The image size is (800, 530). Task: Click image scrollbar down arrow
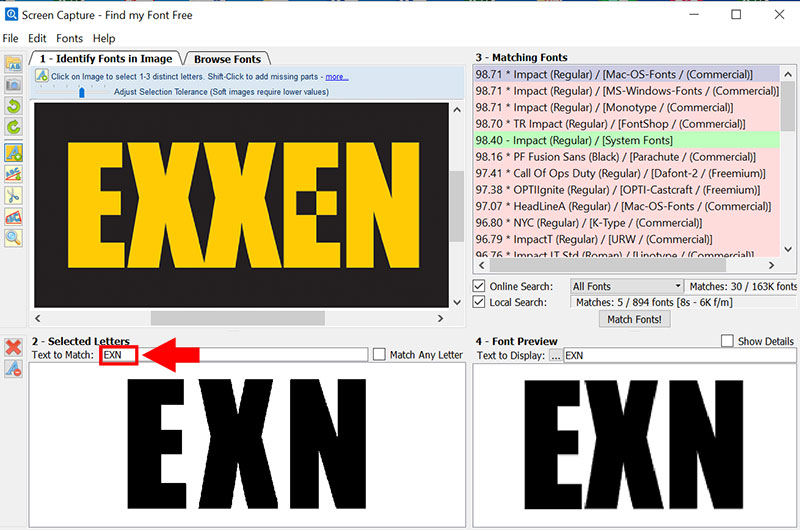(457, 302)
